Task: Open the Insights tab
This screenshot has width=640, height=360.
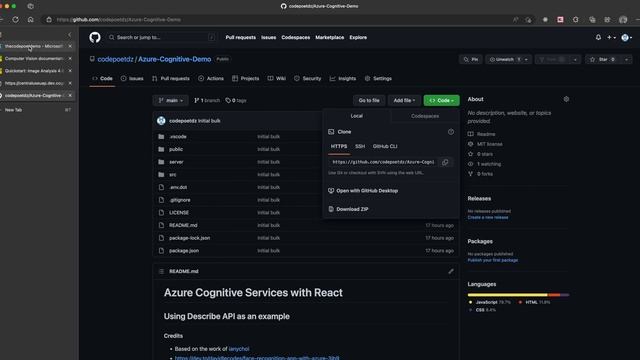Action: coord(342,78)
